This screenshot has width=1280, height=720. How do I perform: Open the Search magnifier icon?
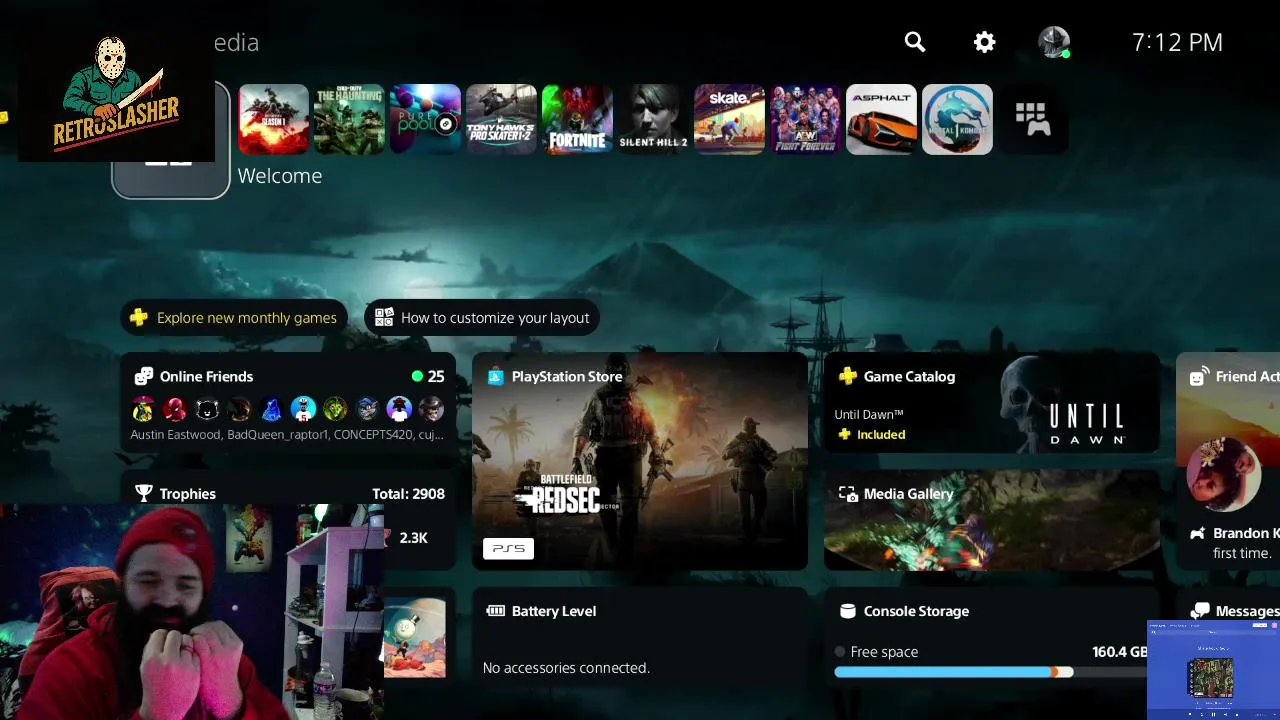(915, 42)
